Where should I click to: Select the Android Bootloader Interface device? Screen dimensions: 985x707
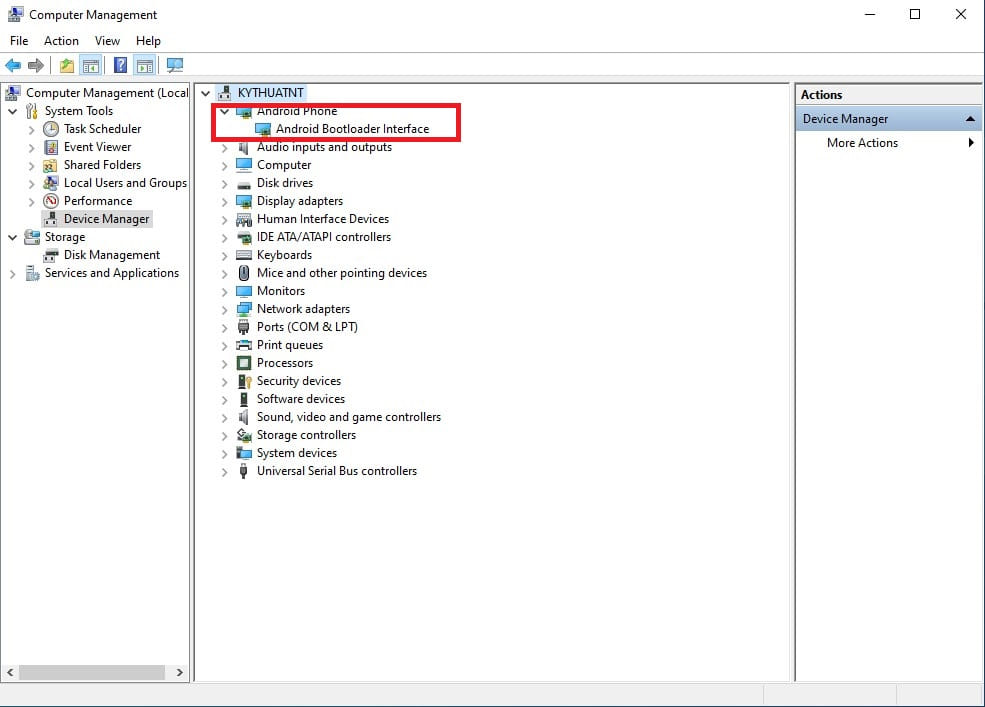tap(352, 129)
